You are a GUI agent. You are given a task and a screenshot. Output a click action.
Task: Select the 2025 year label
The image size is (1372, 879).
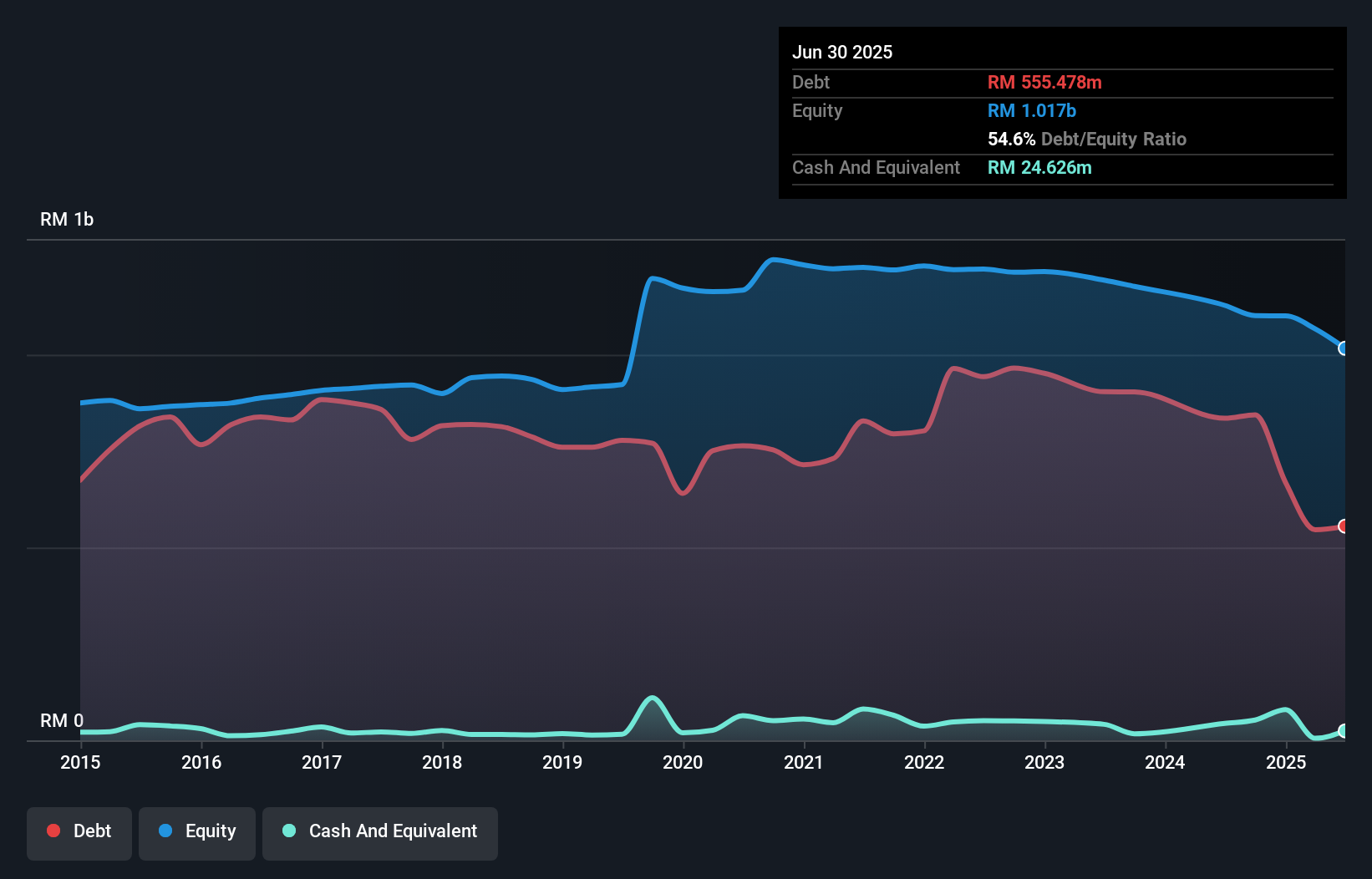[x=1286, y=762]
